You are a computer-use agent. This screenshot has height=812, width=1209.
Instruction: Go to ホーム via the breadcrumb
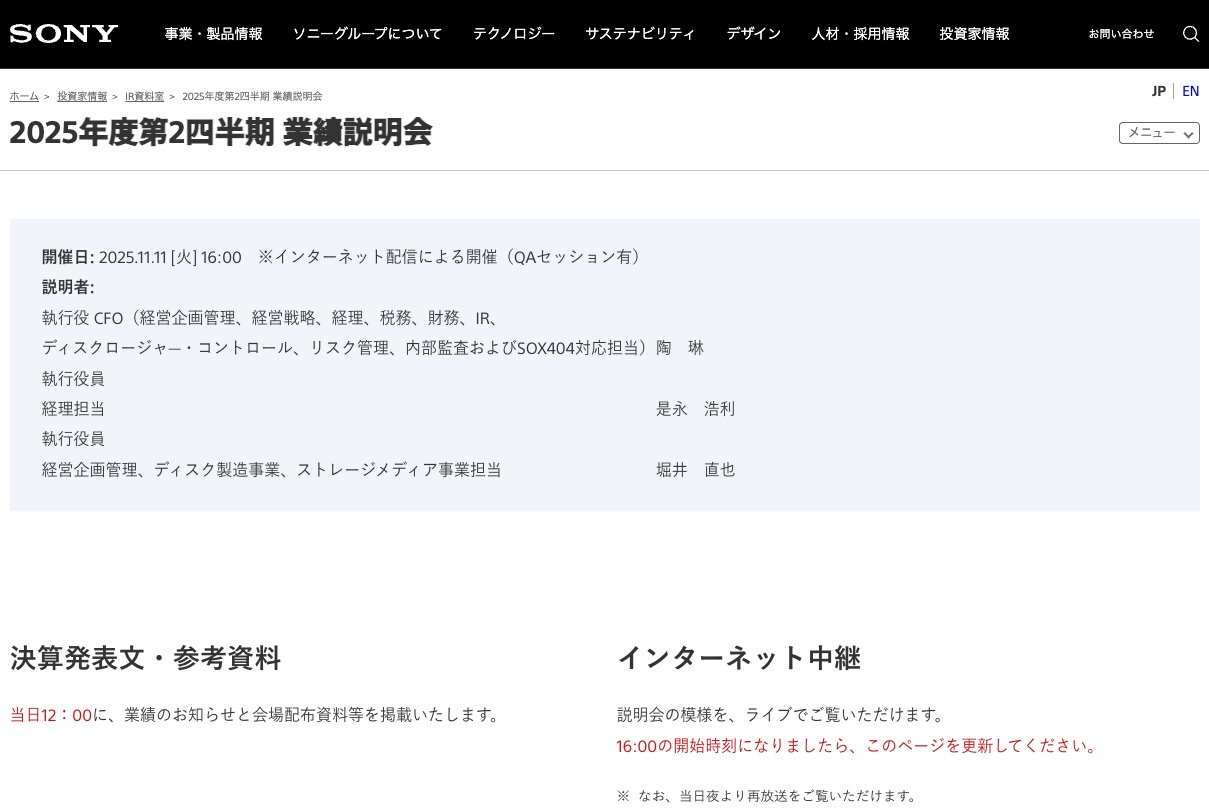[24, 97]
